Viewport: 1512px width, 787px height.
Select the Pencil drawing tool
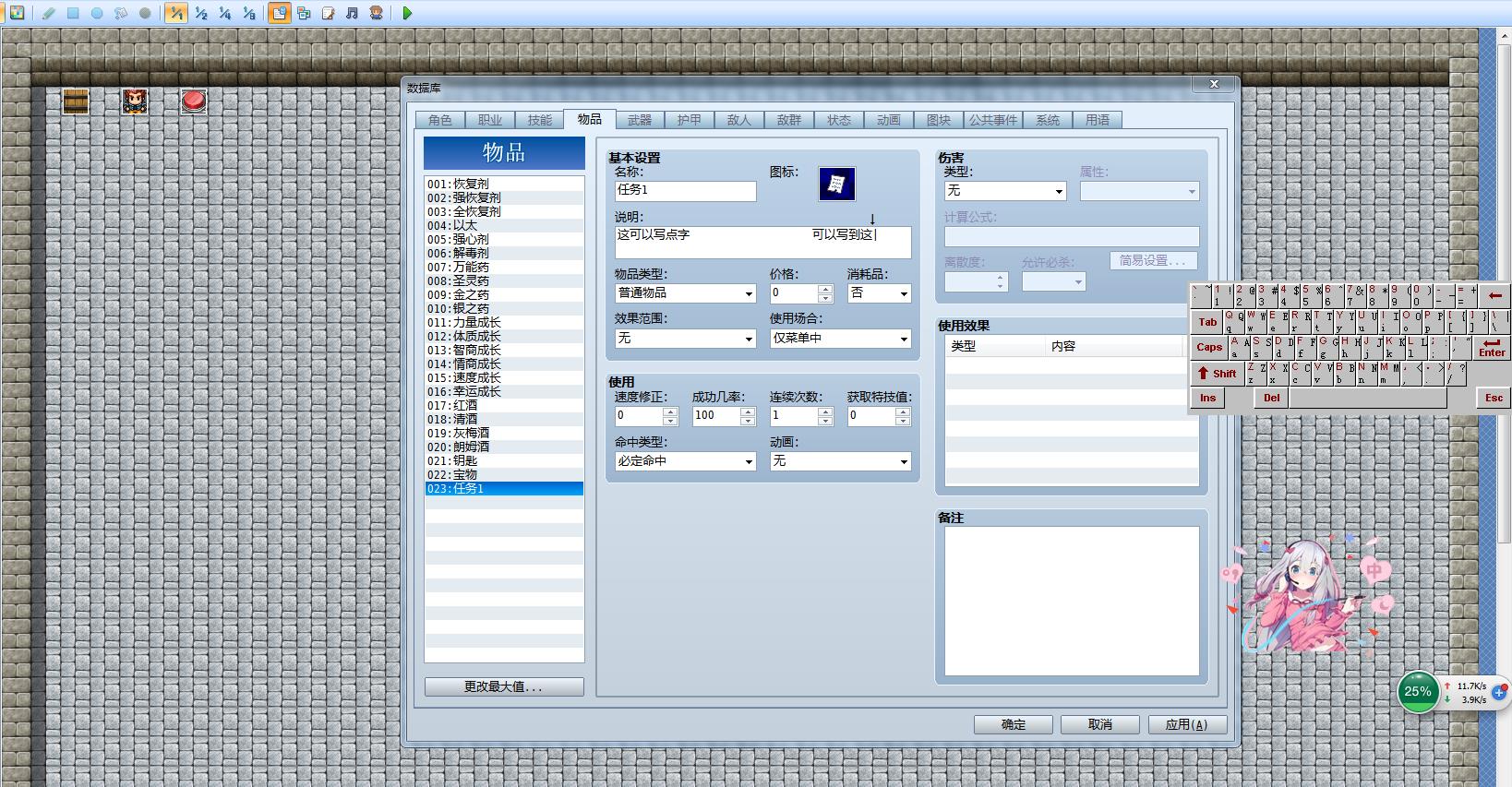click(x=48, y=13)
